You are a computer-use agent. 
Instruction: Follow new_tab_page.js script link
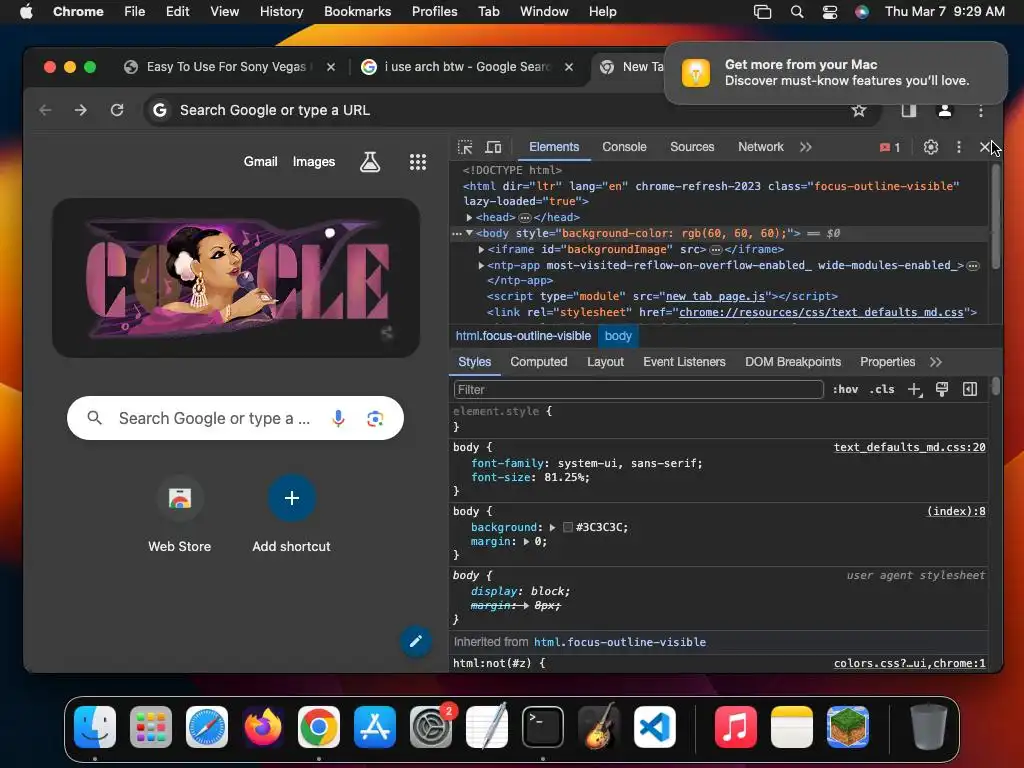tap(715, 296)
